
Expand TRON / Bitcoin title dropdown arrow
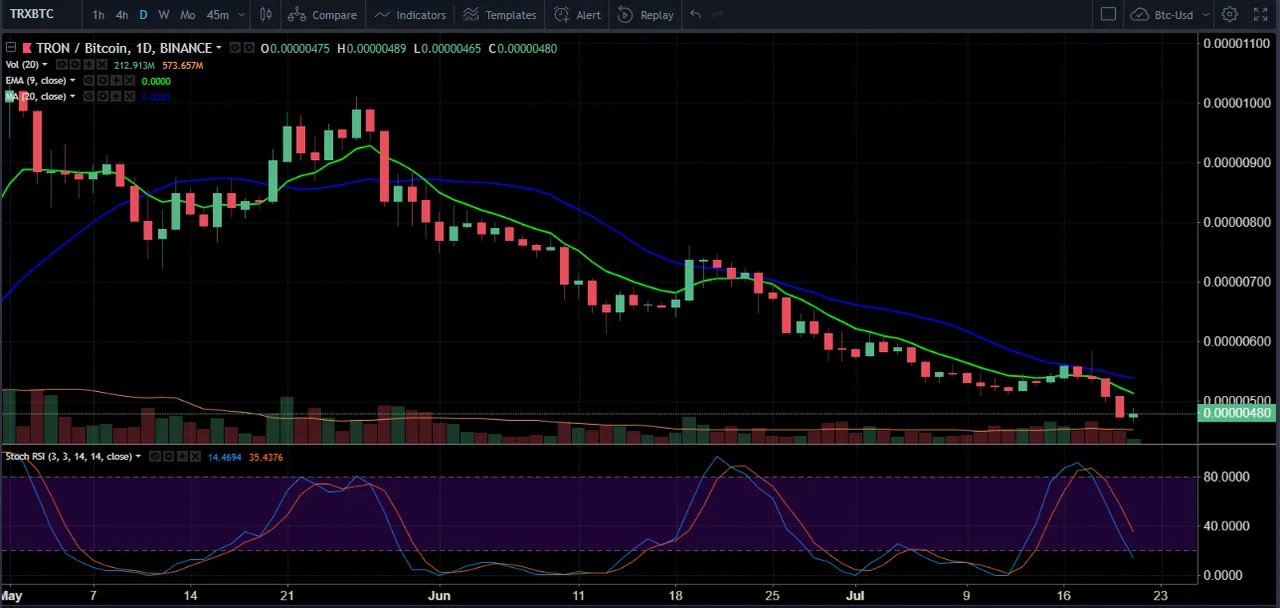[x=219, y=48]
